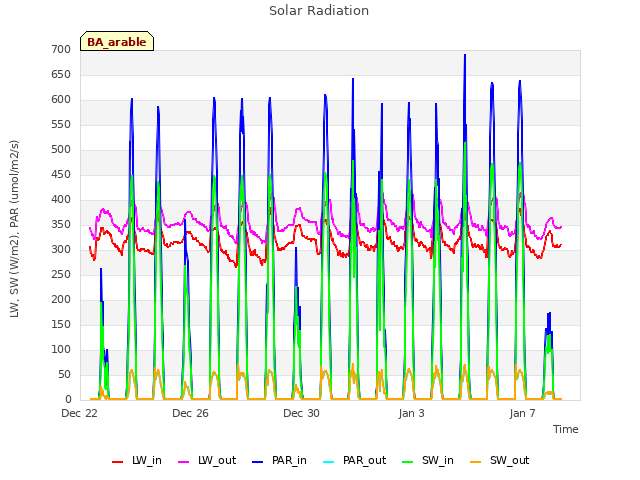Image resolution: width=640 pixels, height=480 pixels.
Task: Click the green SW_in legend swatch
Action: (x=407, y=462)
